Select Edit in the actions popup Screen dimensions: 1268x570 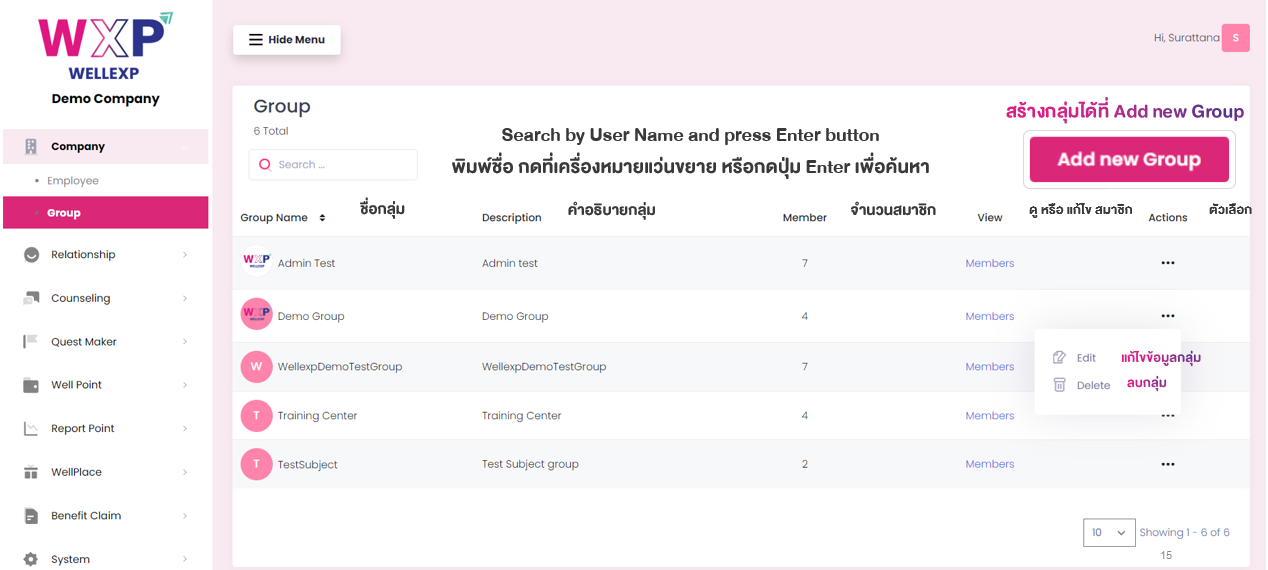click(x=1075, y=358)
